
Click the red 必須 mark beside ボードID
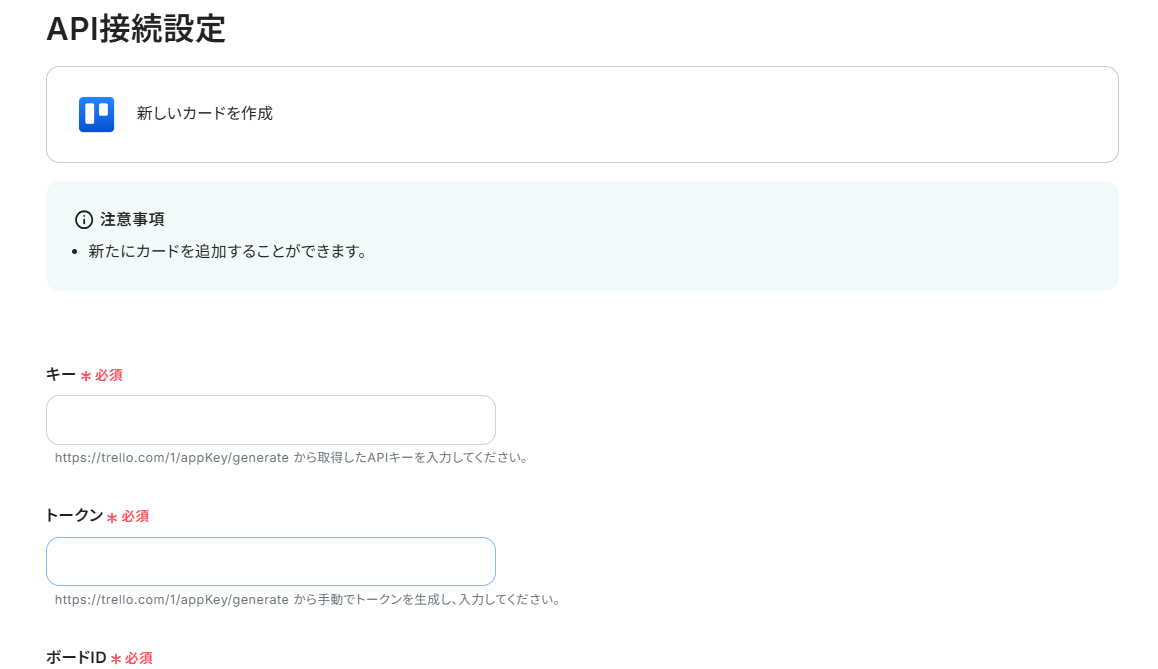(x=131, y=658)
